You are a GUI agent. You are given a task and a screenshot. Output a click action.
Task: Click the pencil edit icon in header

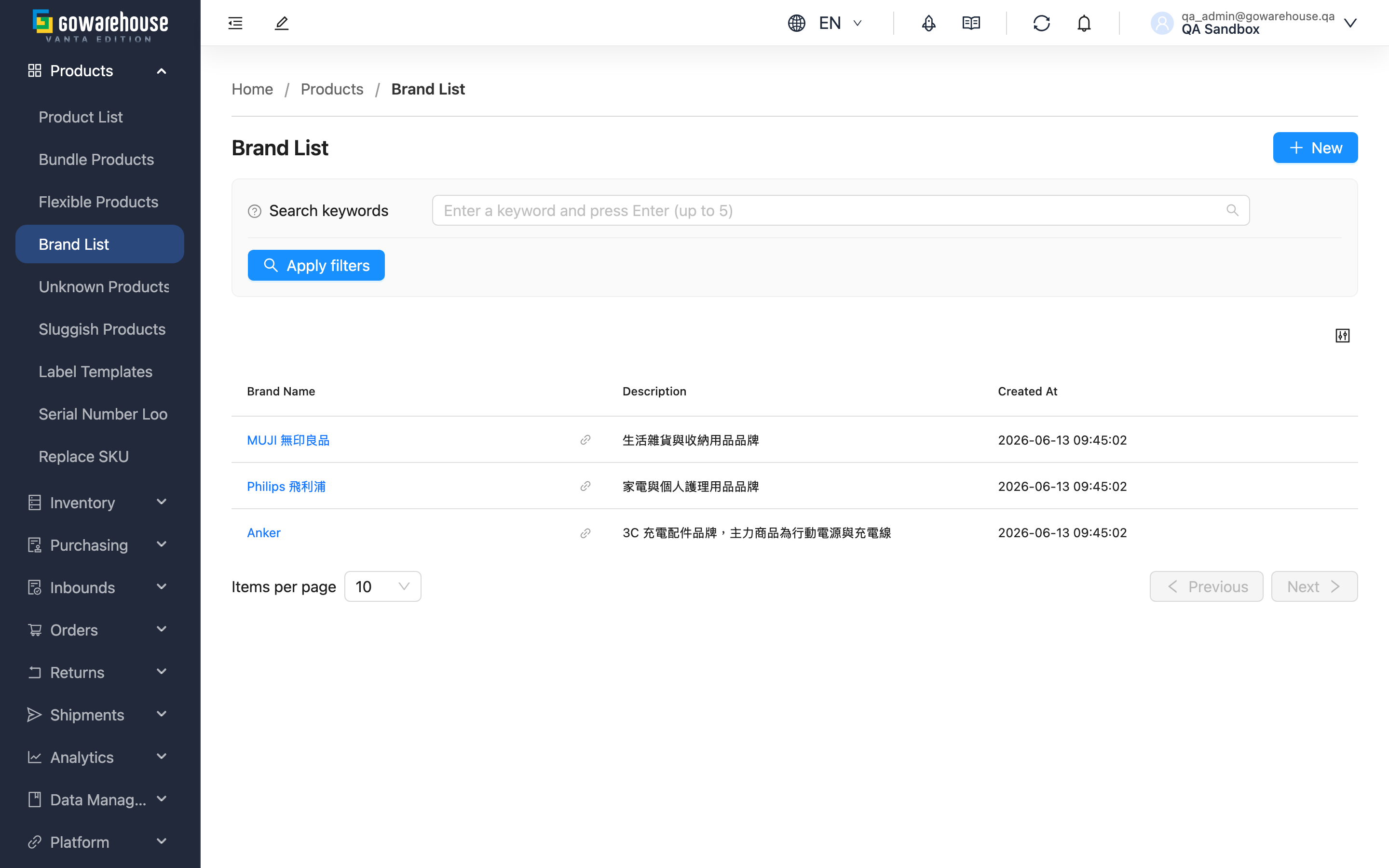281,23
